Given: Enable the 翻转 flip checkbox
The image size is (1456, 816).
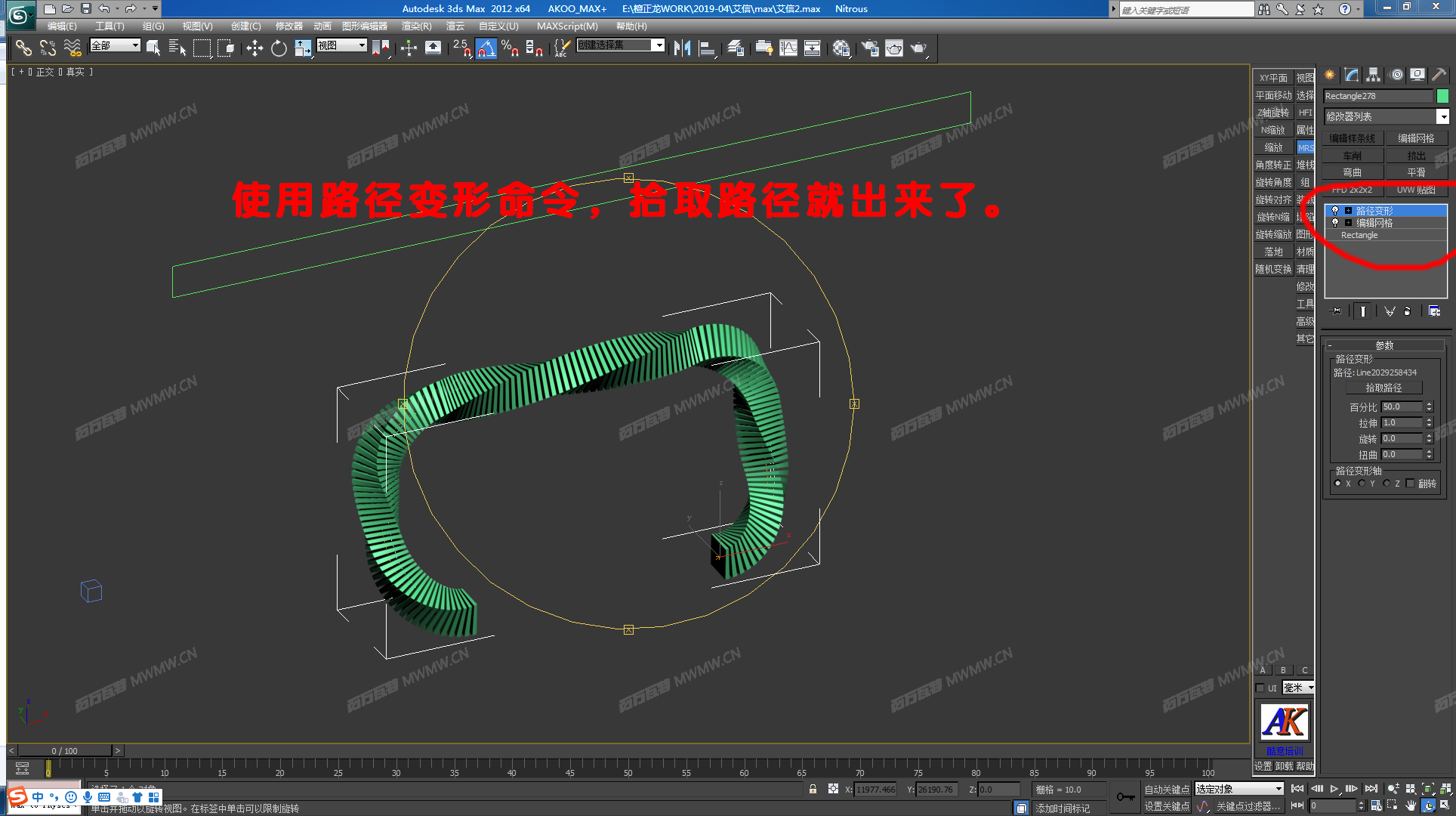Looking at the screenshot, I should 1410,484.
